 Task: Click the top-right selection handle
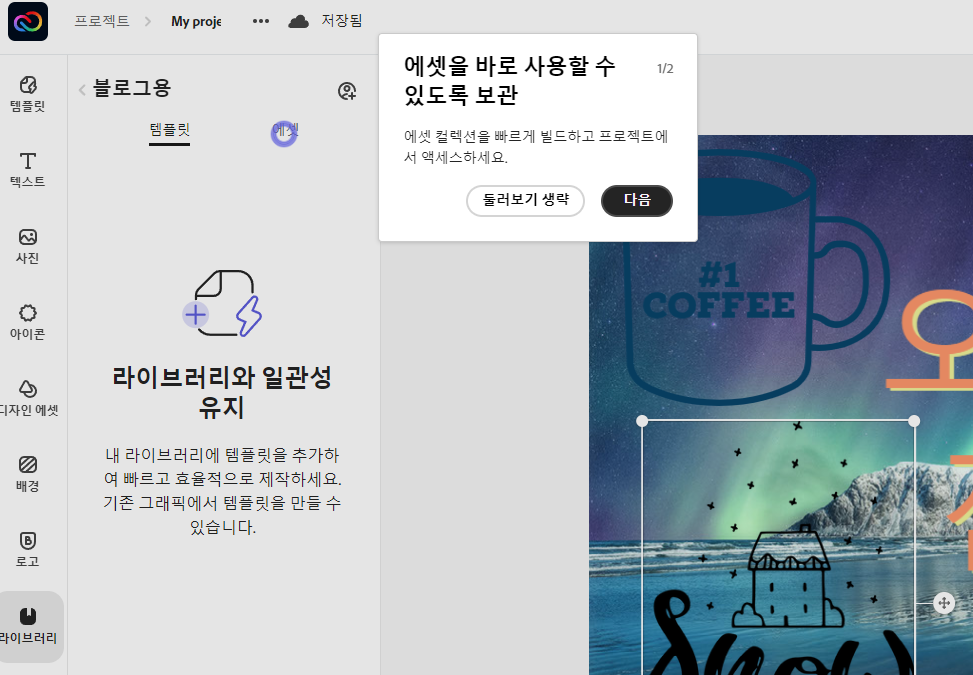(914, 421)
